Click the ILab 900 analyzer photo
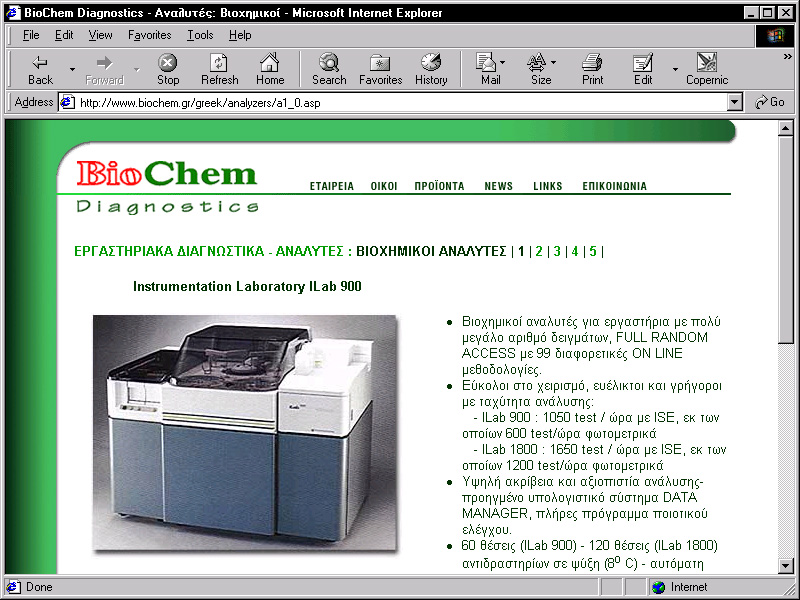Image resolution: width=800 pixels, height=600 pixels. pyautogui.click(x=244, y=433)
